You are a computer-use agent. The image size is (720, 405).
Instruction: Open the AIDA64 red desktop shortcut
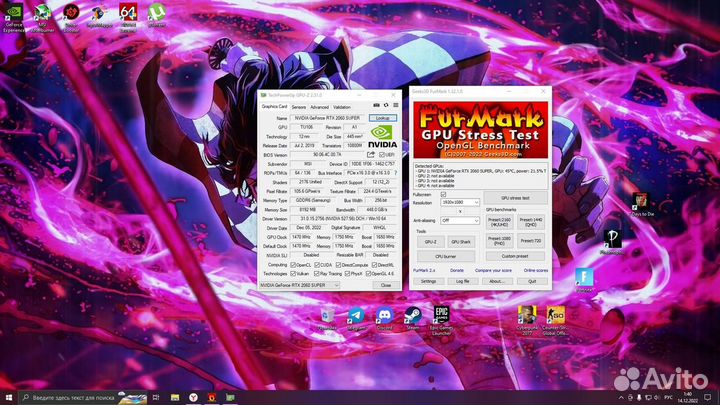128,17
